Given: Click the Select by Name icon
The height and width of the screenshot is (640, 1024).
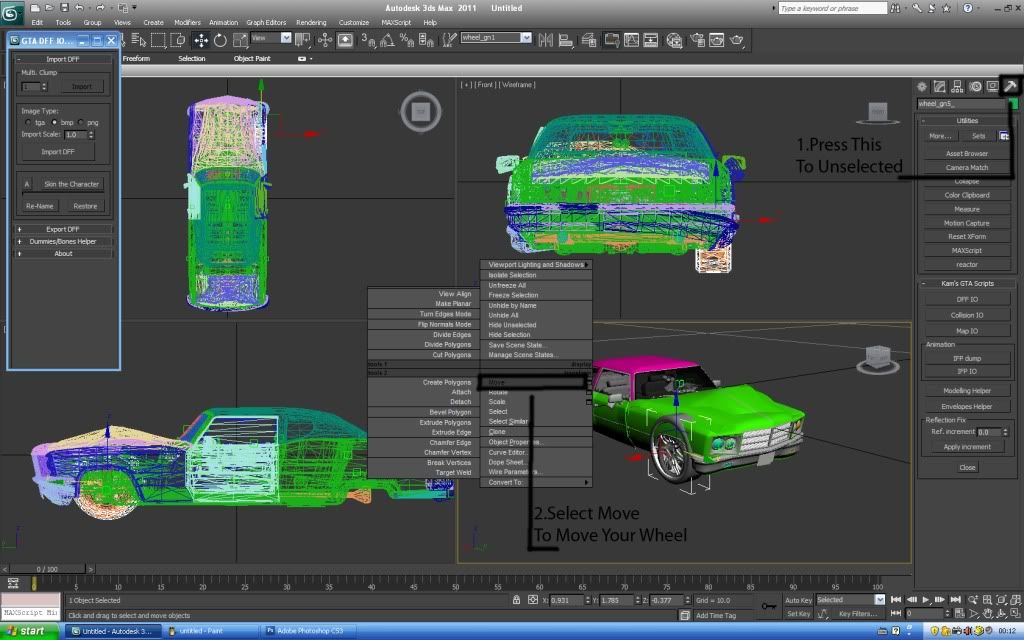Looking at the screenshot, I should click(138, 40).
